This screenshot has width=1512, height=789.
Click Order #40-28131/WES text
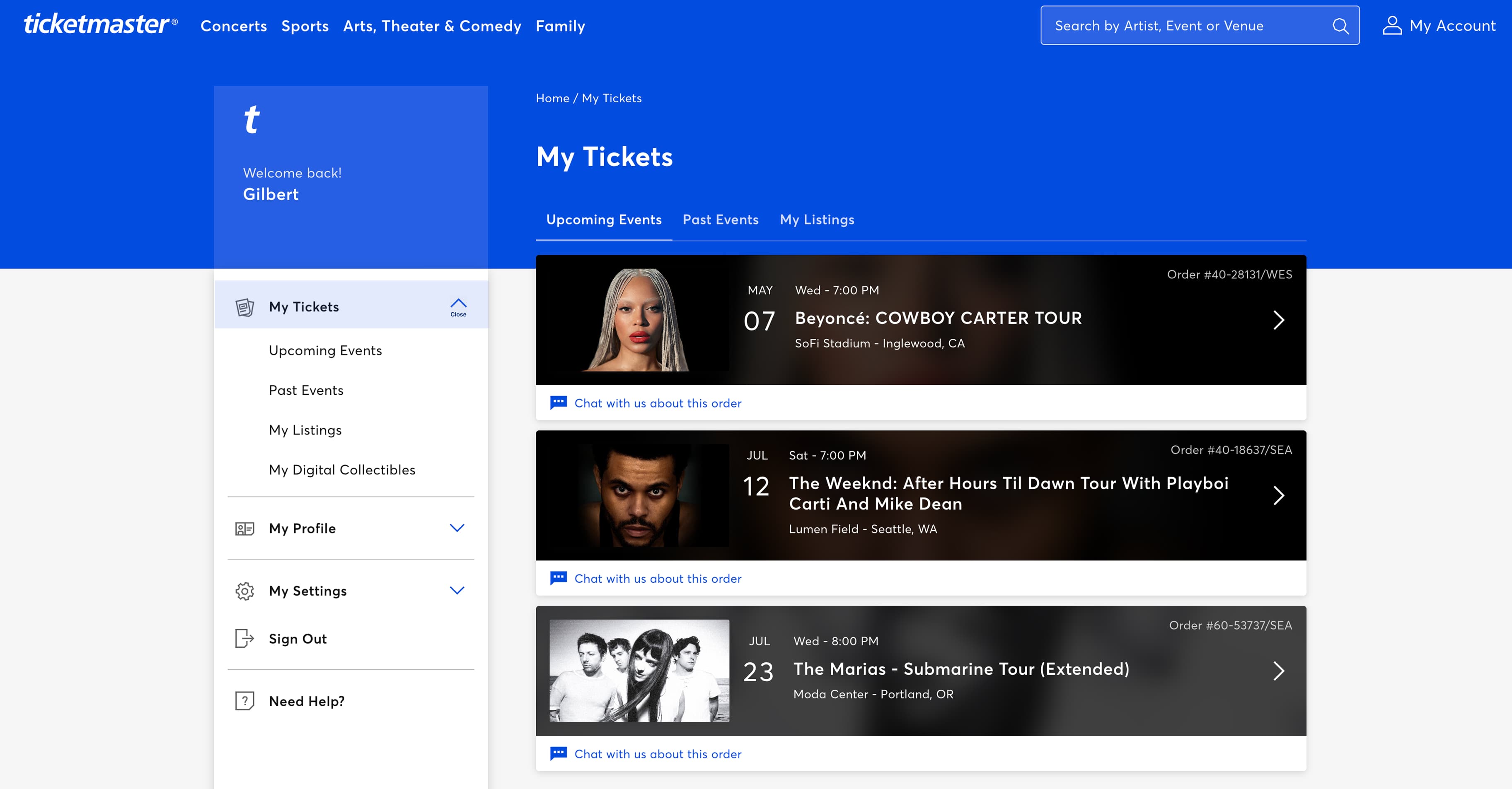point(1229,275)
